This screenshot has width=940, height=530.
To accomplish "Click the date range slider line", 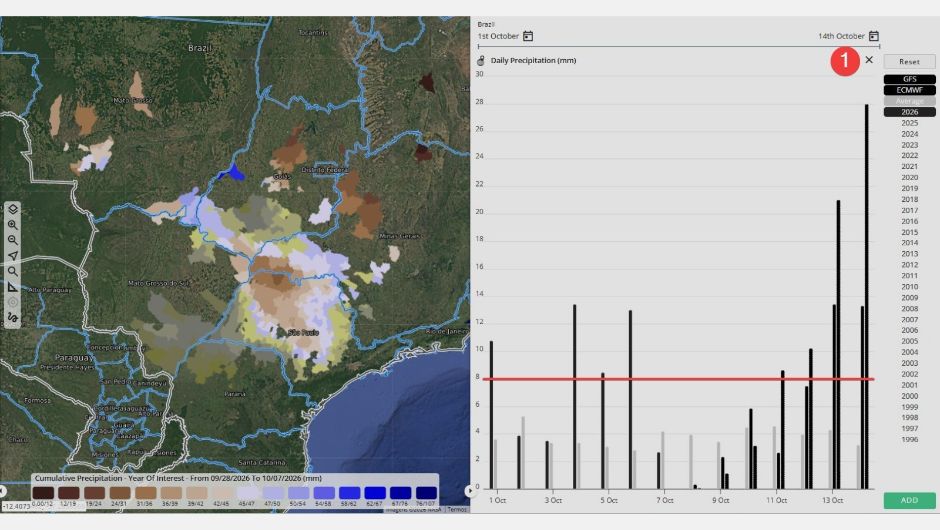I will (679, 46).
